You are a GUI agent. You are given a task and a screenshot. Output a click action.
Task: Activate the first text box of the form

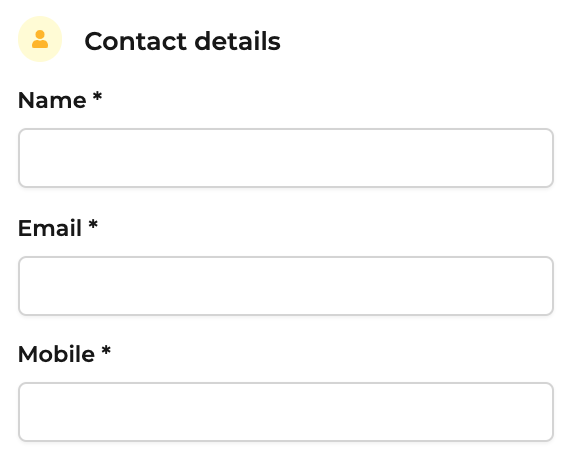click(x=286, y=158)
